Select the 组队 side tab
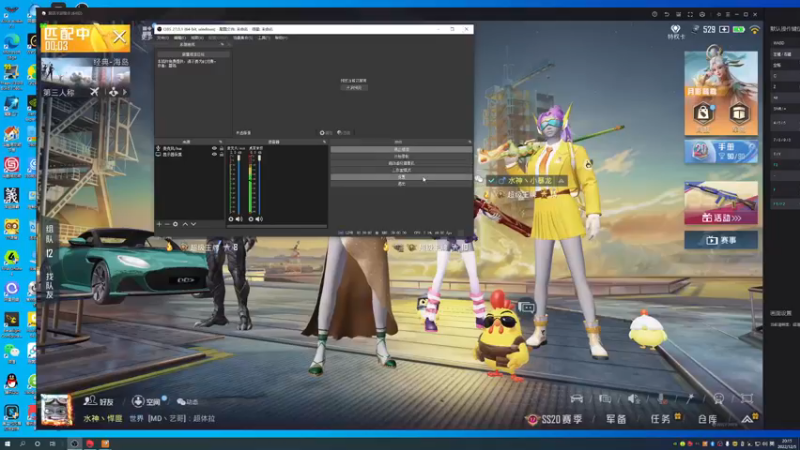The width and height of the screenshot is (800, 450). pyautogui.click(x=49, y=234)
